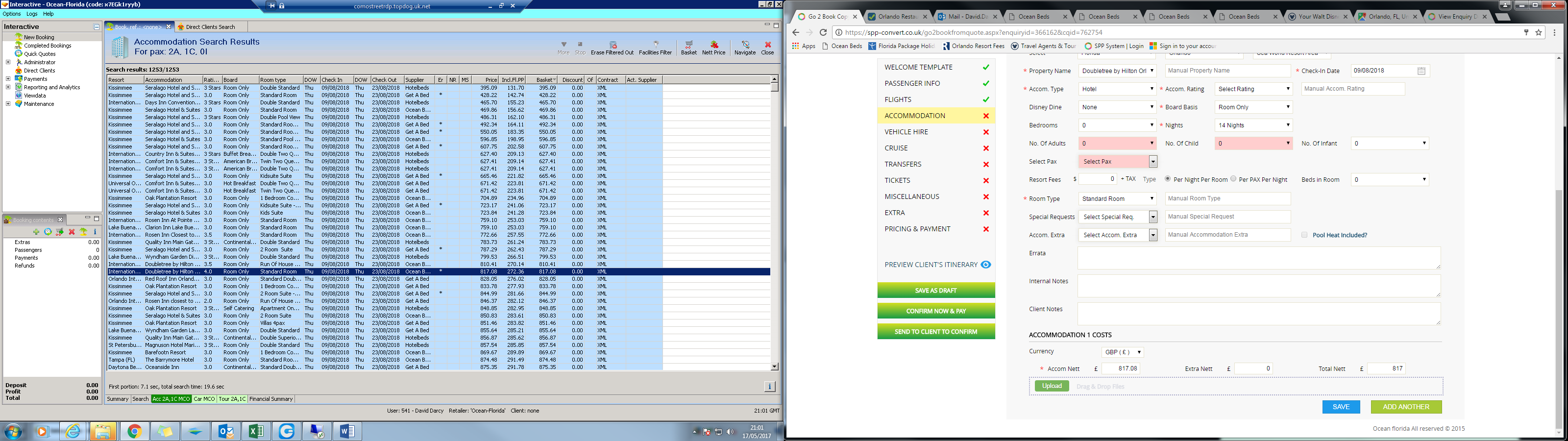Expand the Maintenance tree node
This screenshot has height=441, width=1568.
(8, 103)
